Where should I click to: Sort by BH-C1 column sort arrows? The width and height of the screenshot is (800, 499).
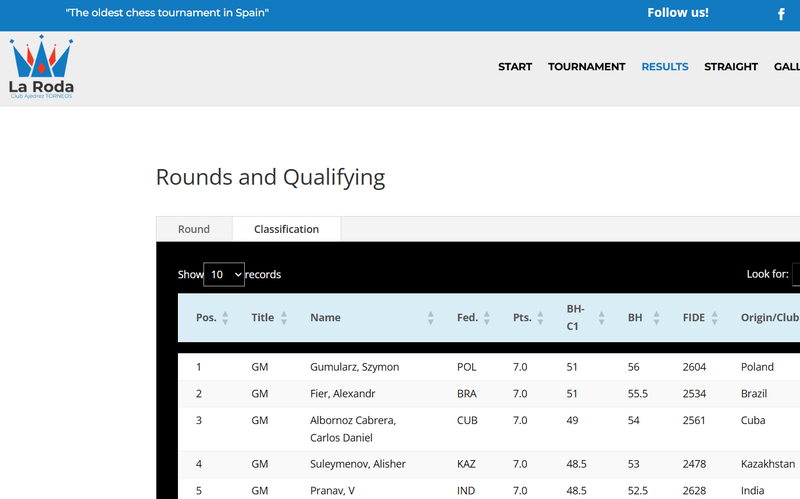pos(602,318)
